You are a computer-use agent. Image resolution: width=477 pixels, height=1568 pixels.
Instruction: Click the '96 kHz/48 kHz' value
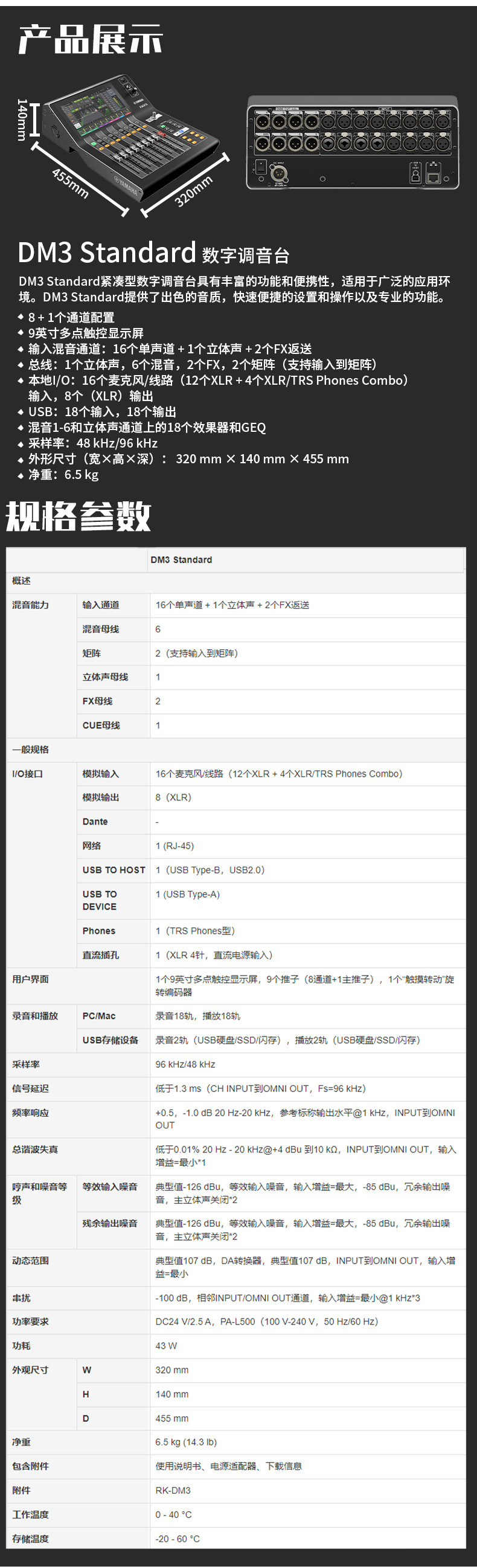(x=185, y=1065)
